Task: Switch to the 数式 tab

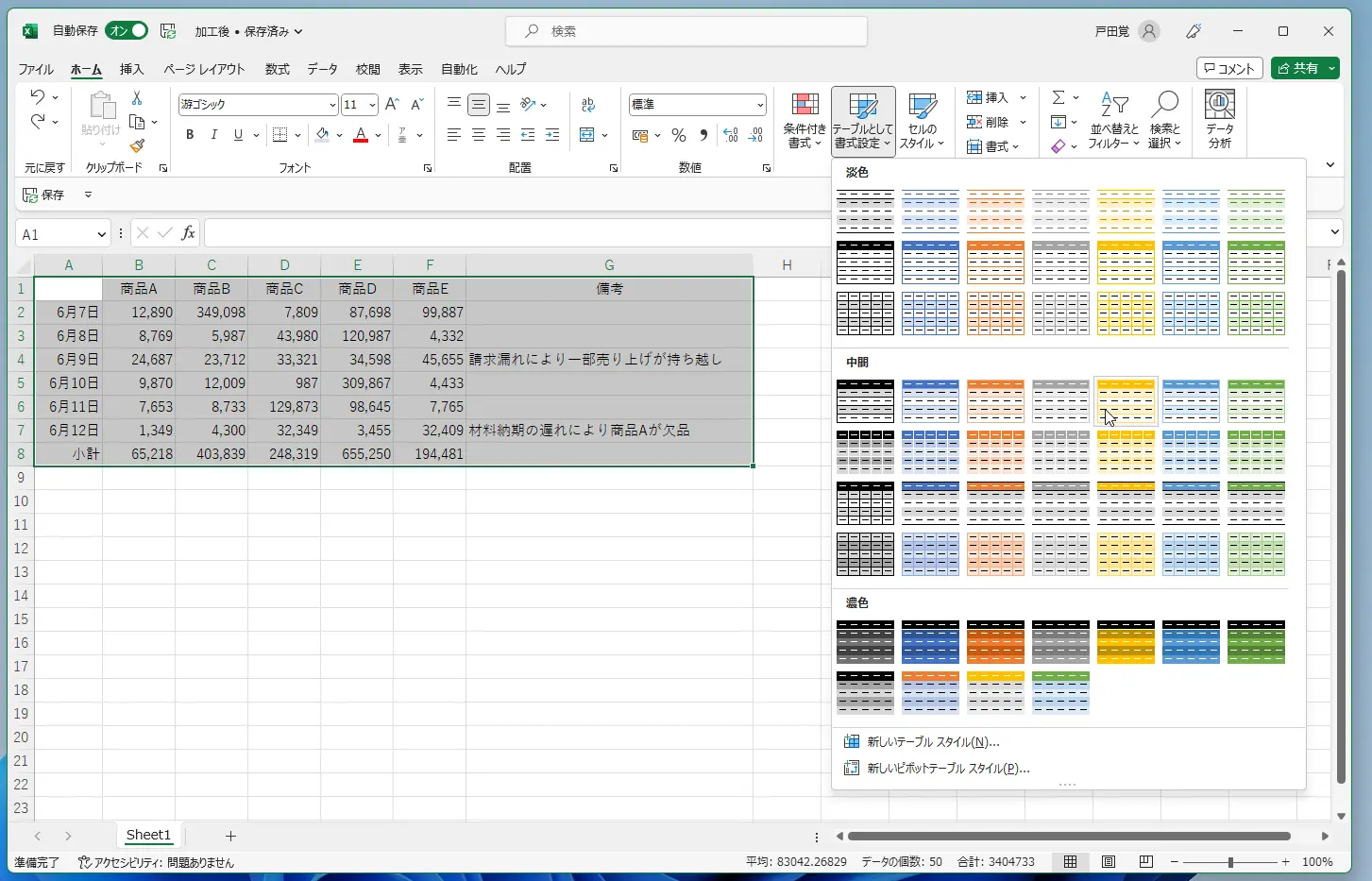Action: pos(278,69)
